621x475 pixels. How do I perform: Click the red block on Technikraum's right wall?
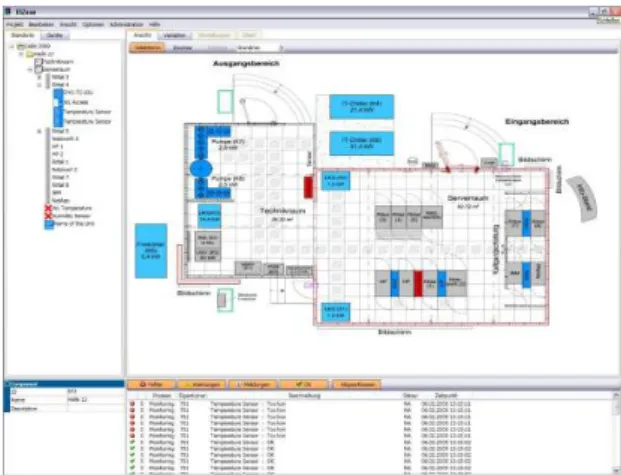[x=308, y=187]
